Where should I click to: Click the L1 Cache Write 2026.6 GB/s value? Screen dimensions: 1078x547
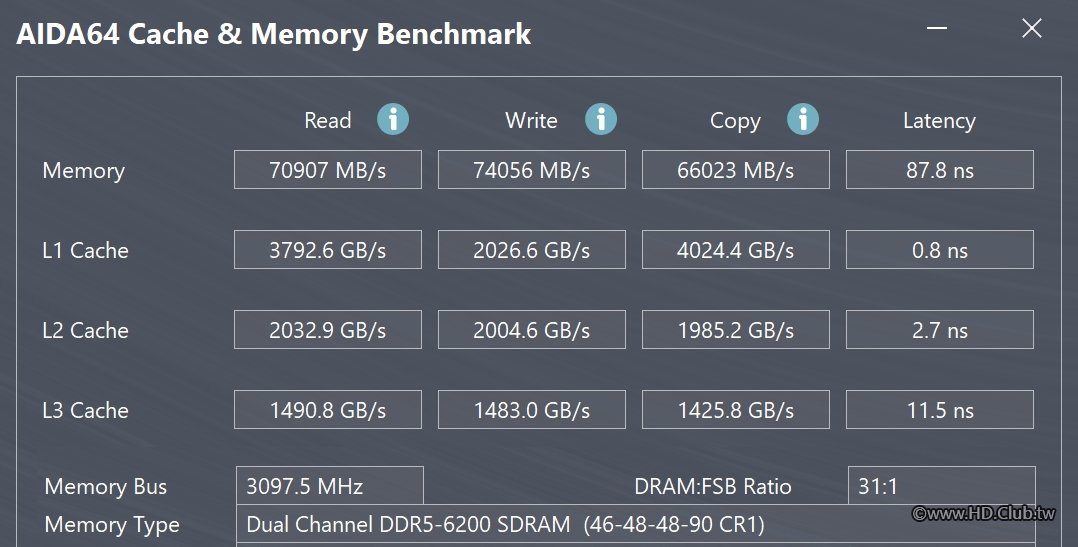pyautogui.click(x=532, y=250)
